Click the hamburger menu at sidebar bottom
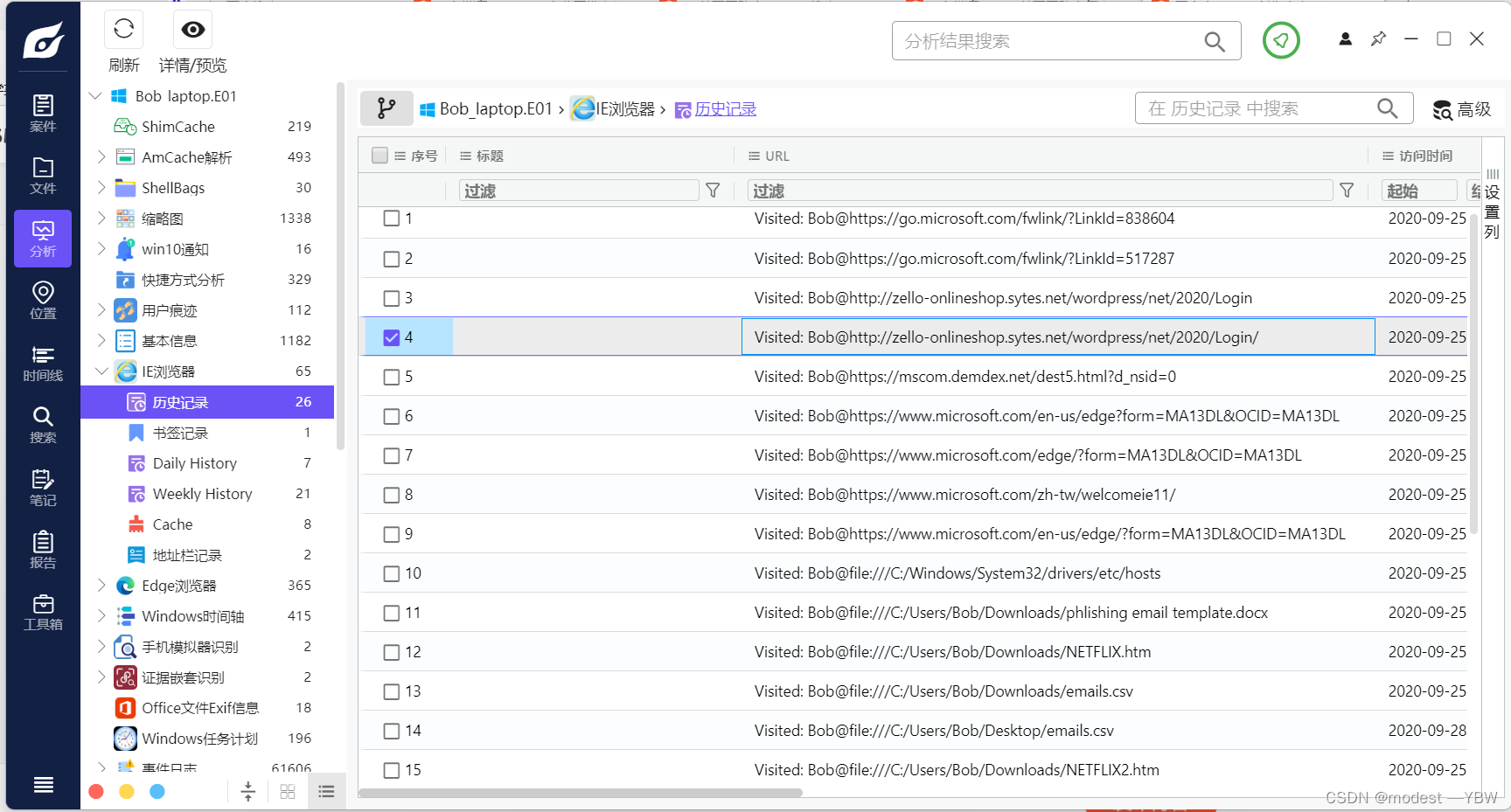Image resolution: width=1511 pixels, height=812 pixels. 43,785
